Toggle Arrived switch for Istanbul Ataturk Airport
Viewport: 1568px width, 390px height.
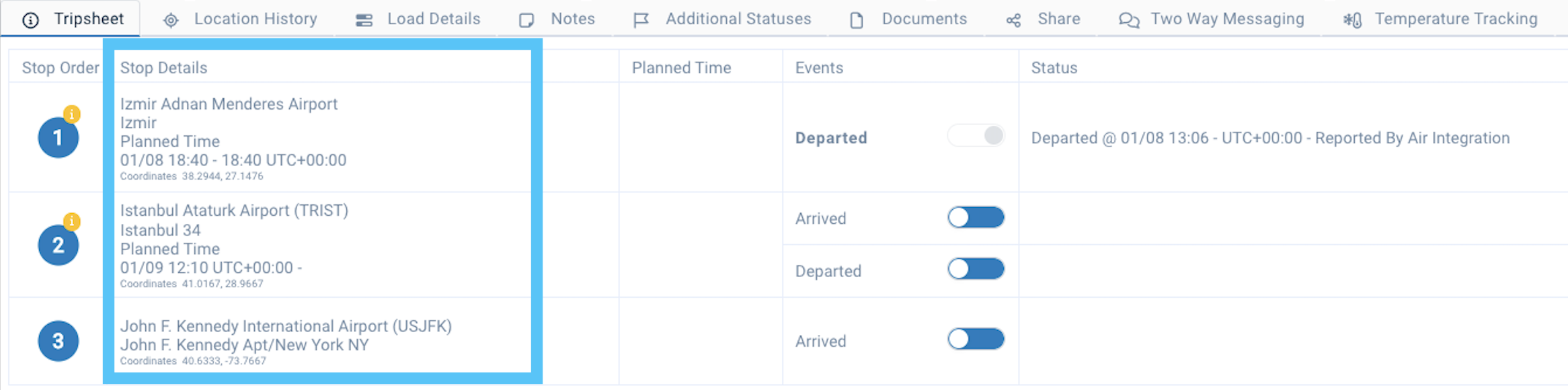976,217
